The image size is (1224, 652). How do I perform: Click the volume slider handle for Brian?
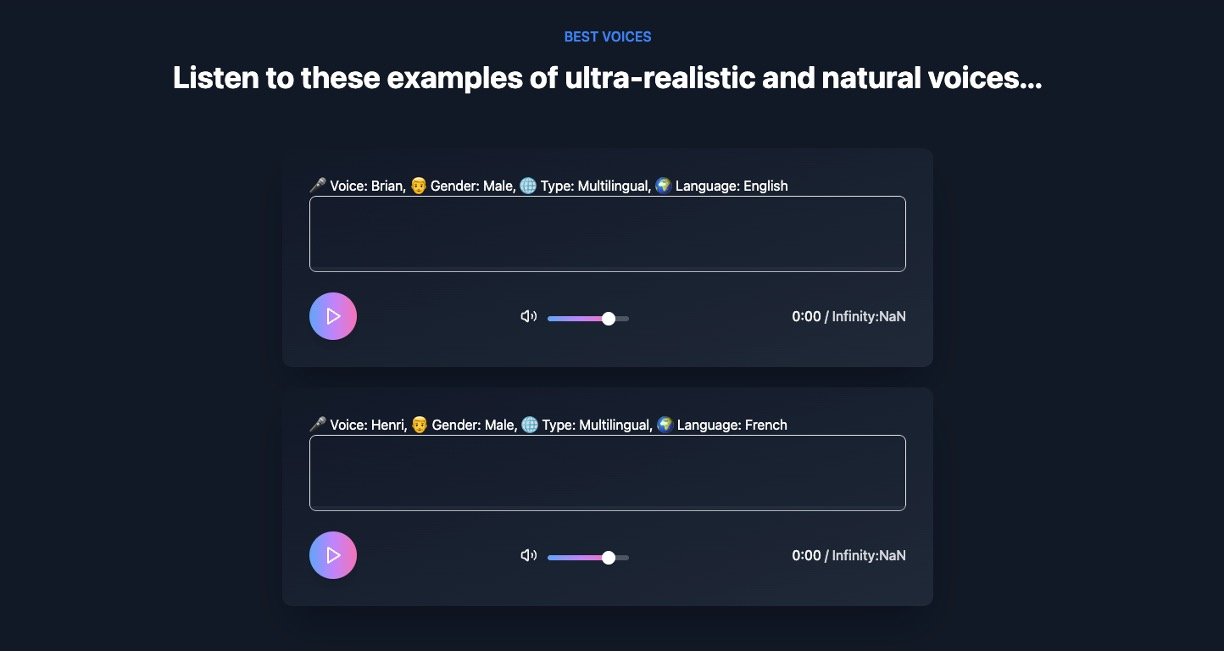pyautogui.click(x=608, y=318)
